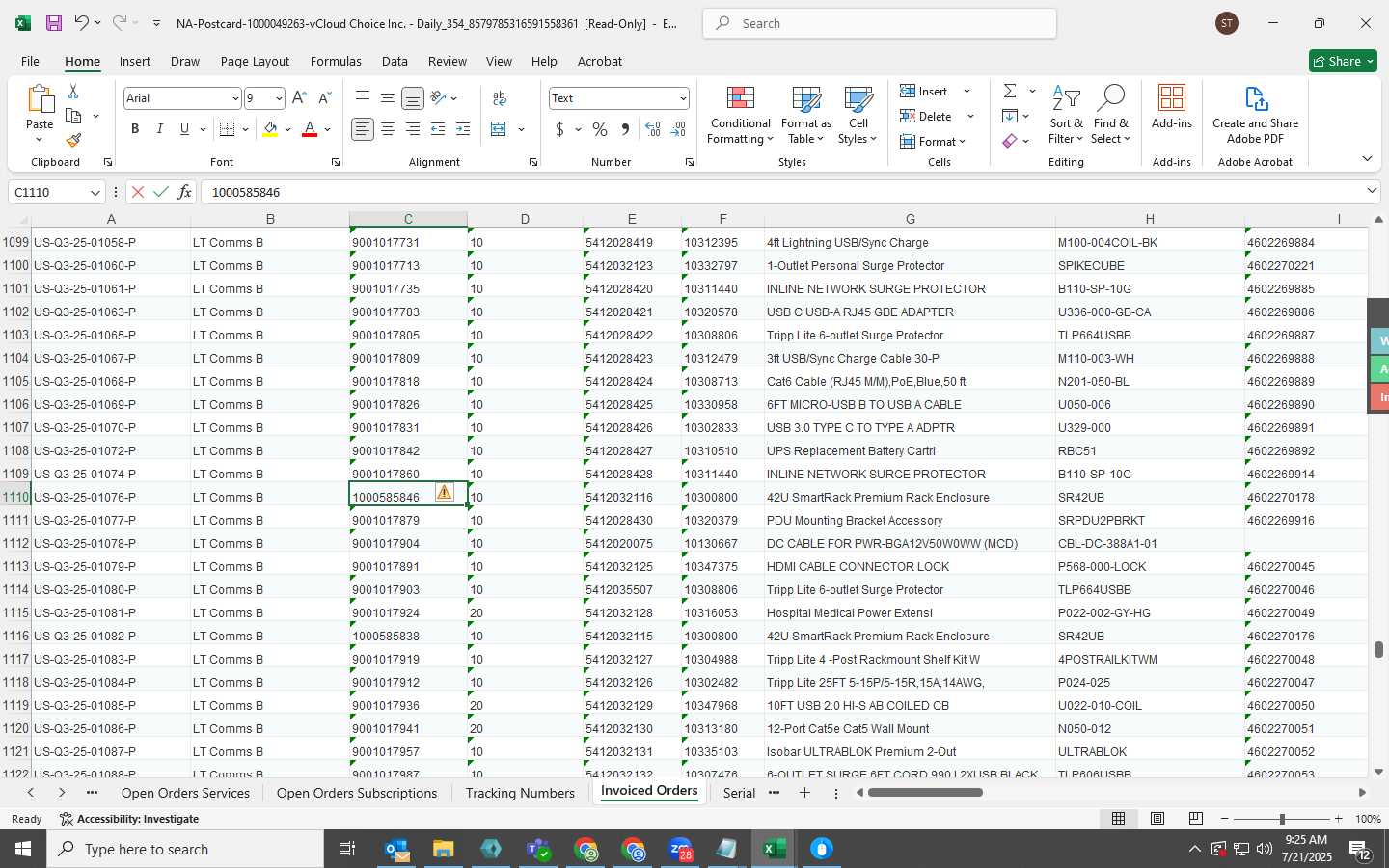Viewport: 1389px width, 868px height.
Task: Click the Undo arrow icon
Action: pyautogui.click(x=81, y=23)
